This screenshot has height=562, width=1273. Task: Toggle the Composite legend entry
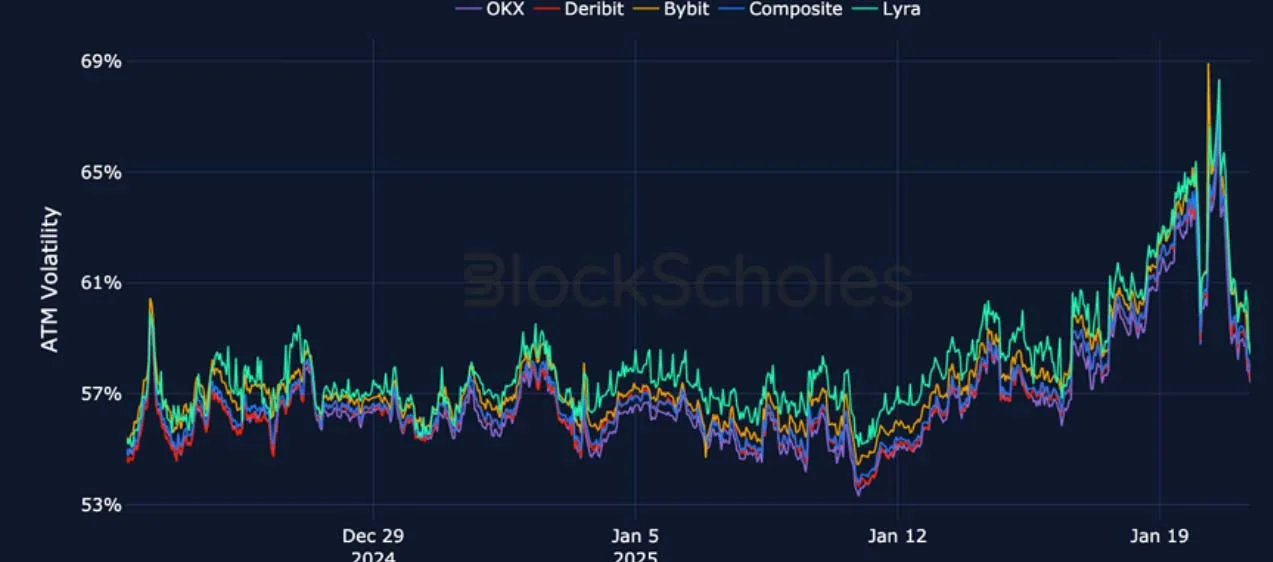tap(781, 9)
